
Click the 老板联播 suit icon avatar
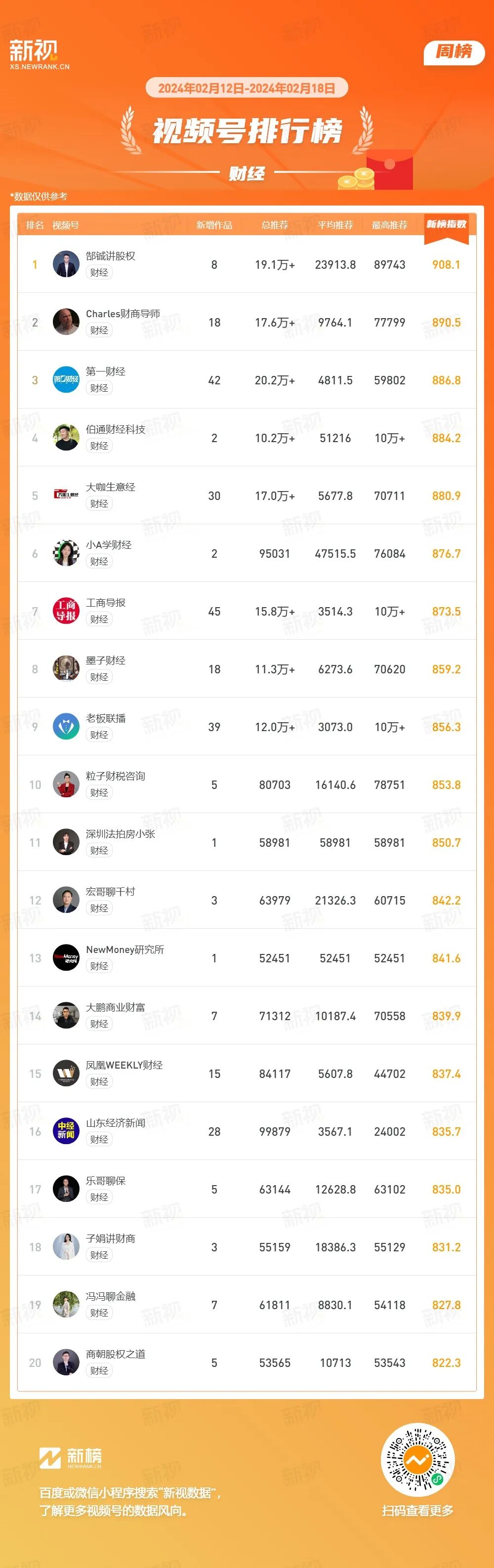(x=66, y=727)
